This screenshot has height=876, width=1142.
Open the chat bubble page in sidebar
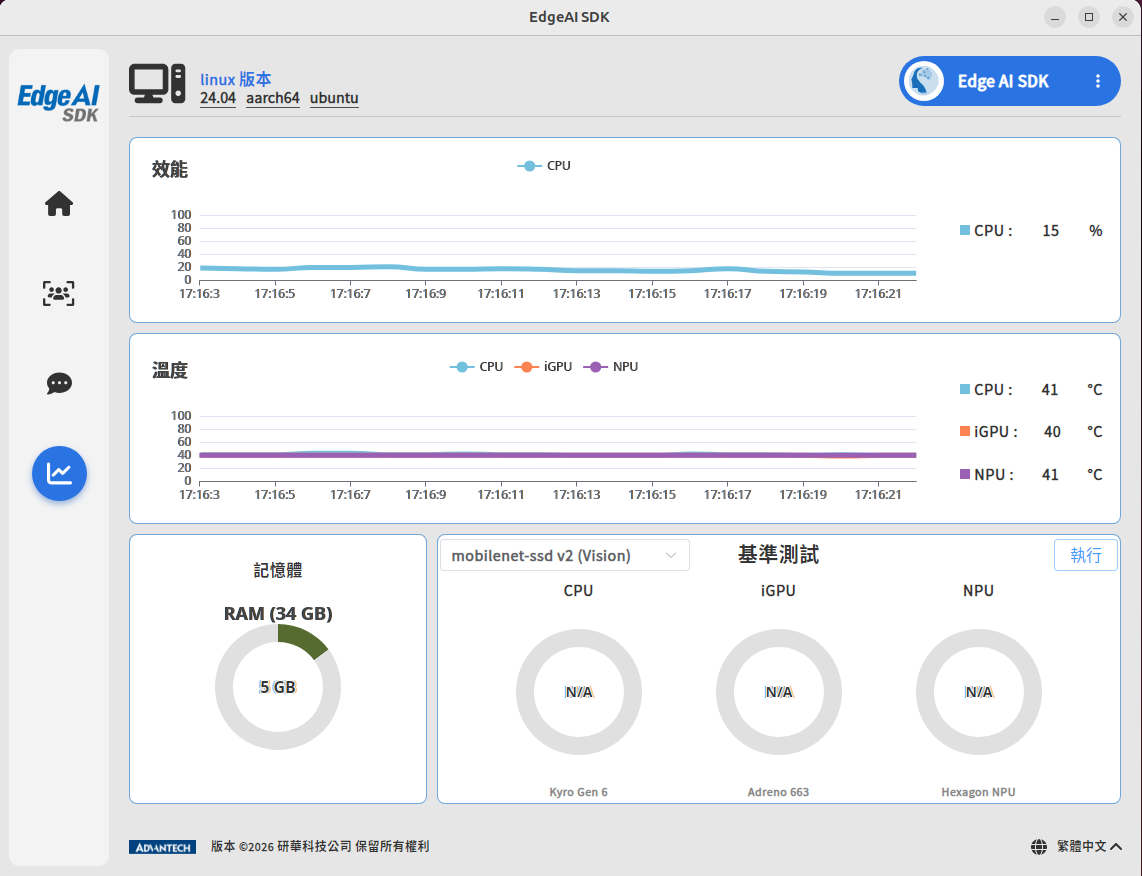[59, 384]
